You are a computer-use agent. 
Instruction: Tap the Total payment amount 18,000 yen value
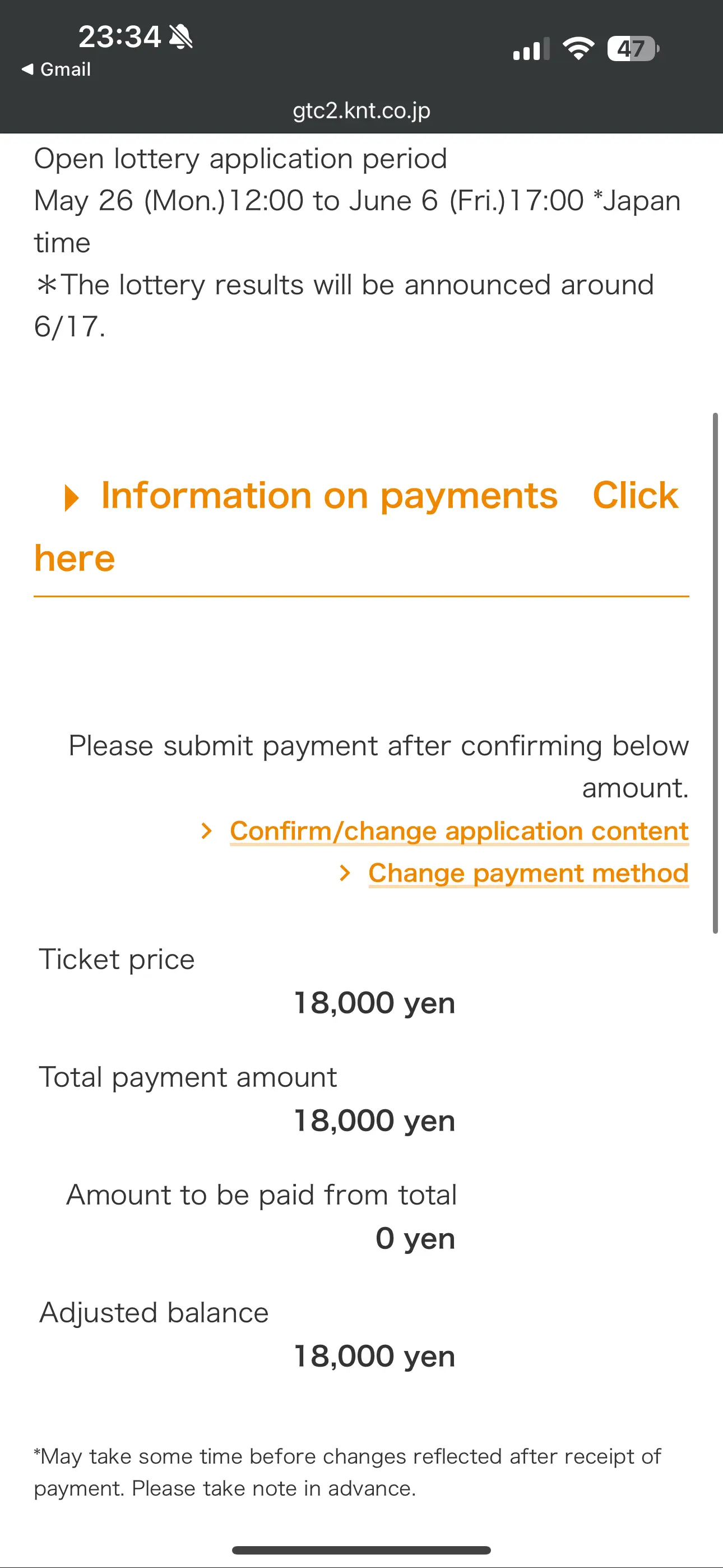point(374,1120)
